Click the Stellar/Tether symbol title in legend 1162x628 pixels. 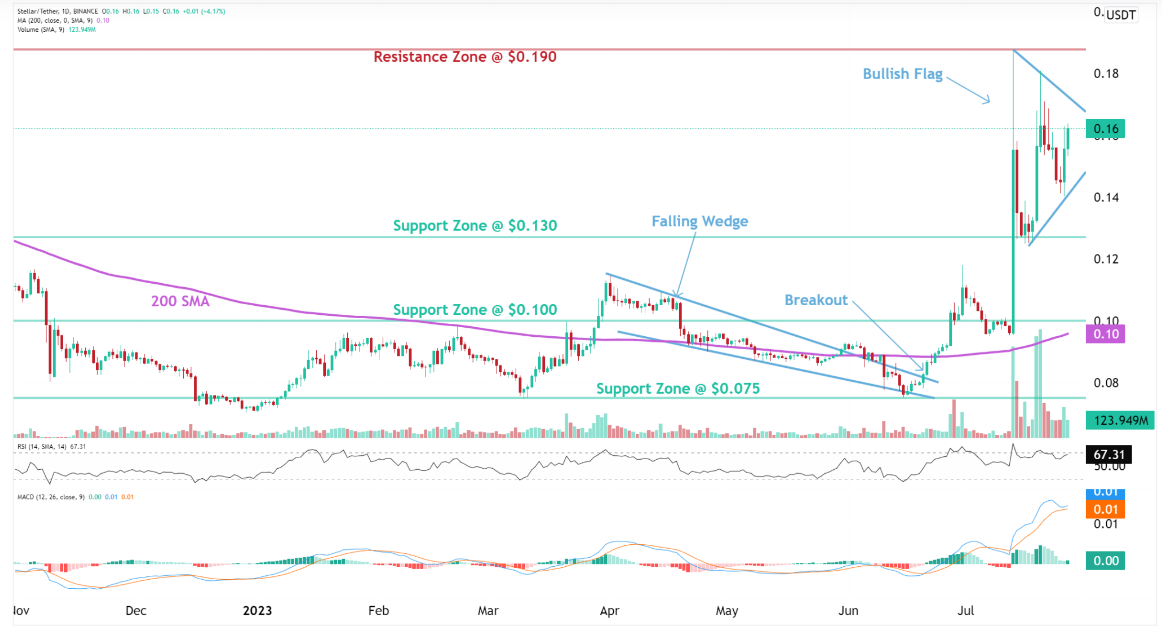pyautogui.click(x=48, y=9)
